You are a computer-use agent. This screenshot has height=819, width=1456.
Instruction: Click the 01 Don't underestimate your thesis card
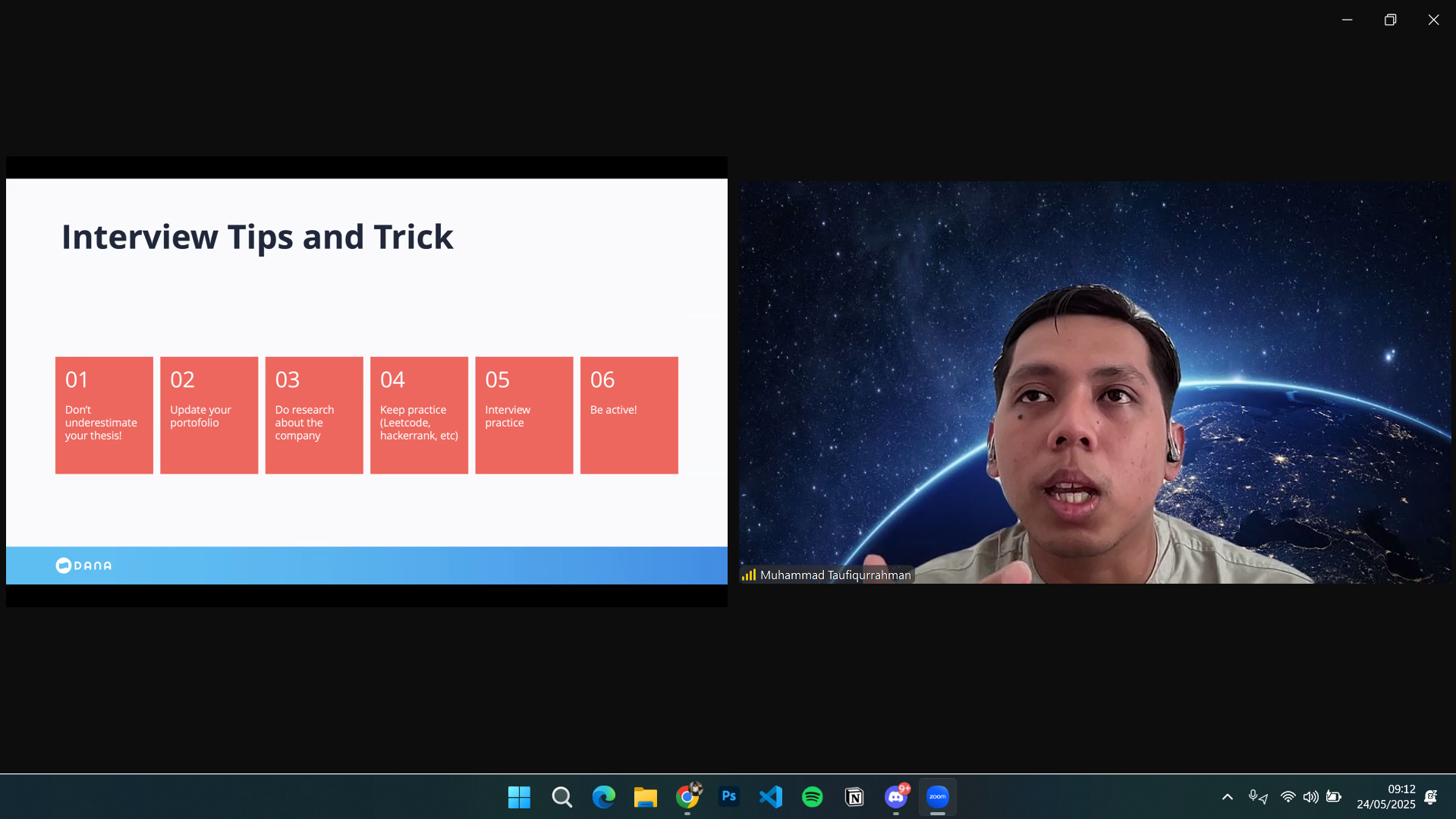104,415
